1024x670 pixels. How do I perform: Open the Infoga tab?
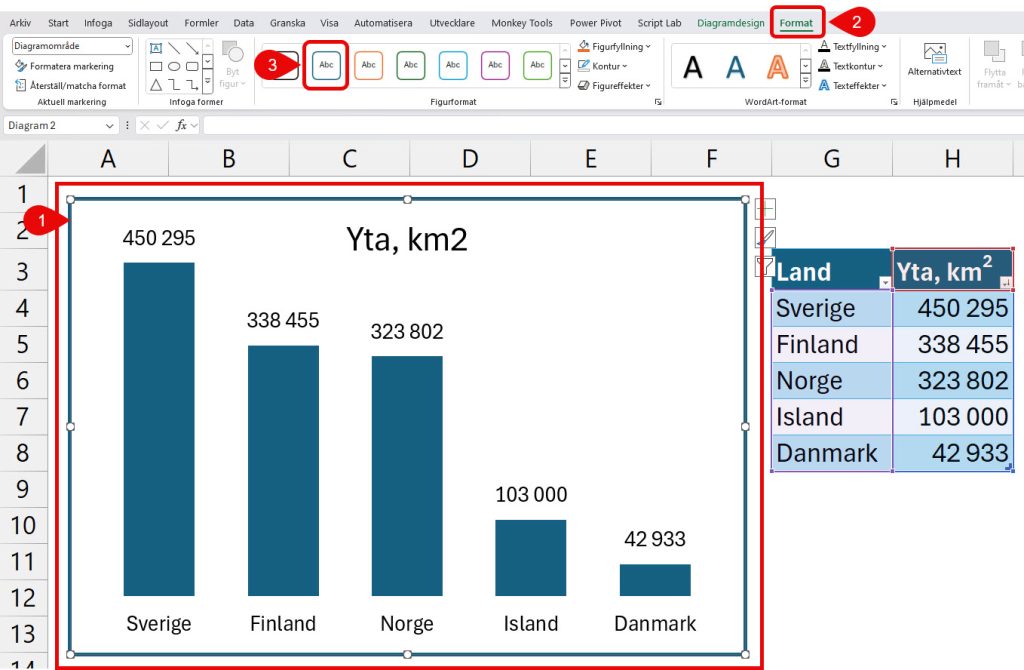[x=98, y=23]
